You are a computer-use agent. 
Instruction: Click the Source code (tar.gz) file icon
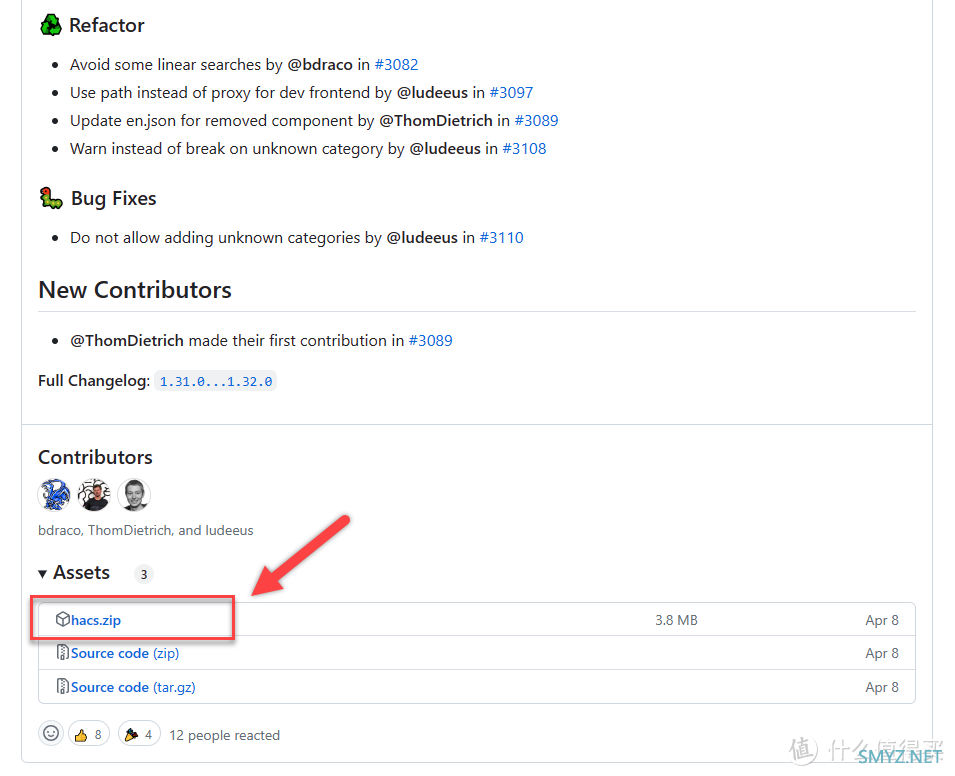[x=63, y=686]
